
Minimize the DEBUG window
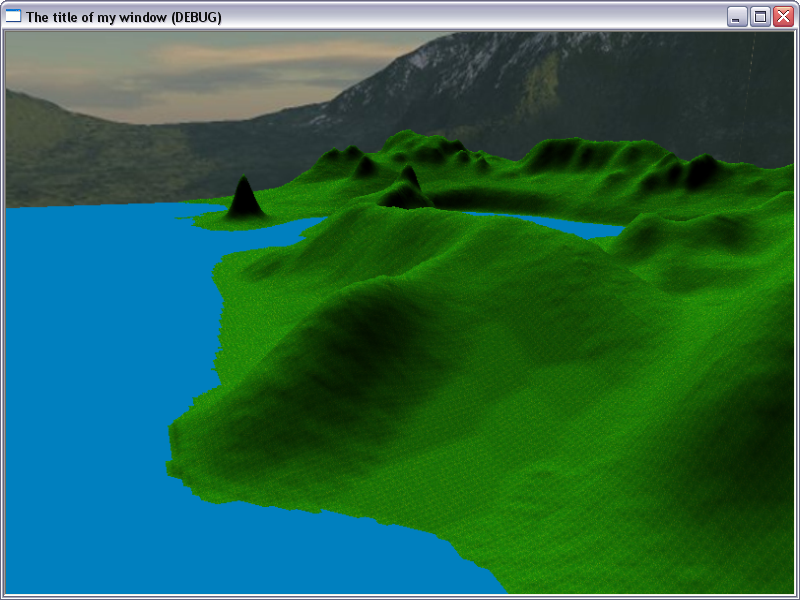737,17
